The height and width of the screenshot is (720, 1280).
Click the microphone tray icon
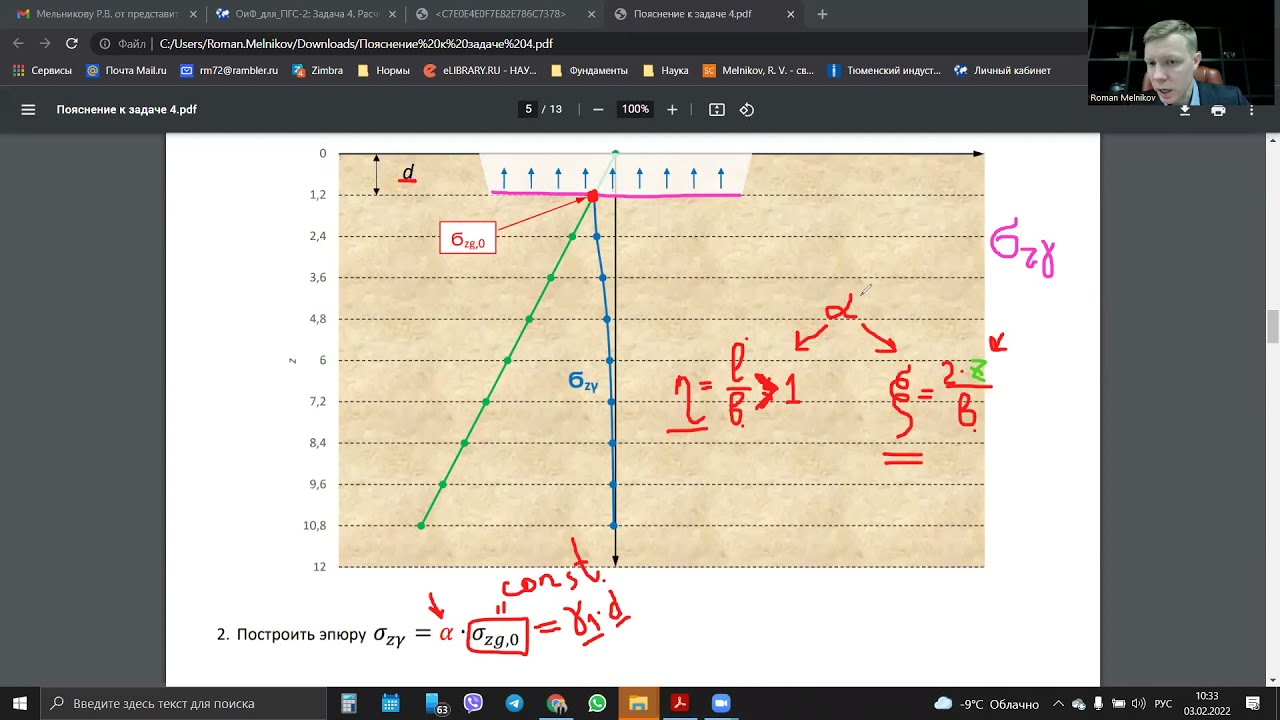pyautogui.click(x=1099, y=703)
